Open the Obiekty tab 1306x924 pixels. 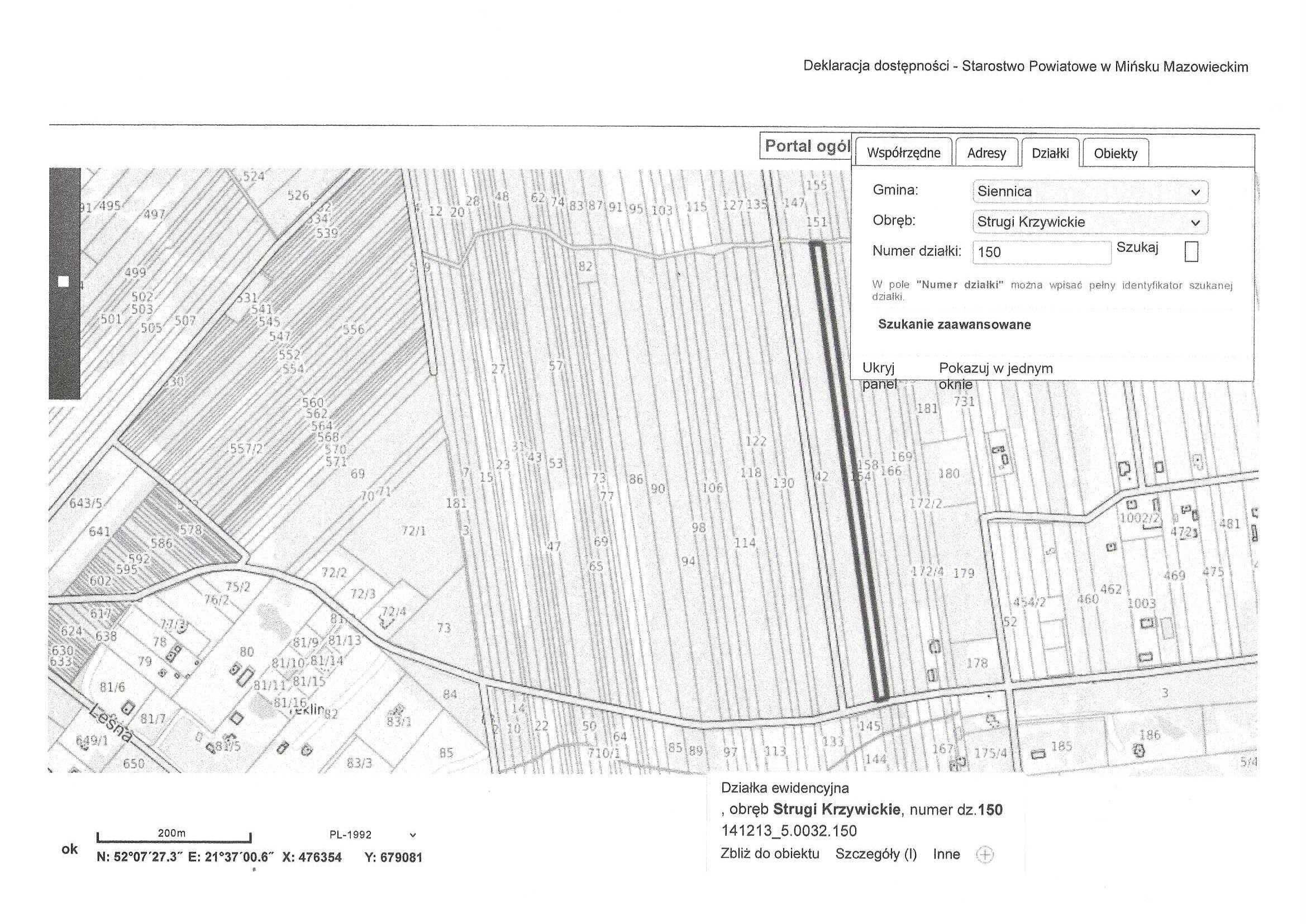pos(1116,153)
